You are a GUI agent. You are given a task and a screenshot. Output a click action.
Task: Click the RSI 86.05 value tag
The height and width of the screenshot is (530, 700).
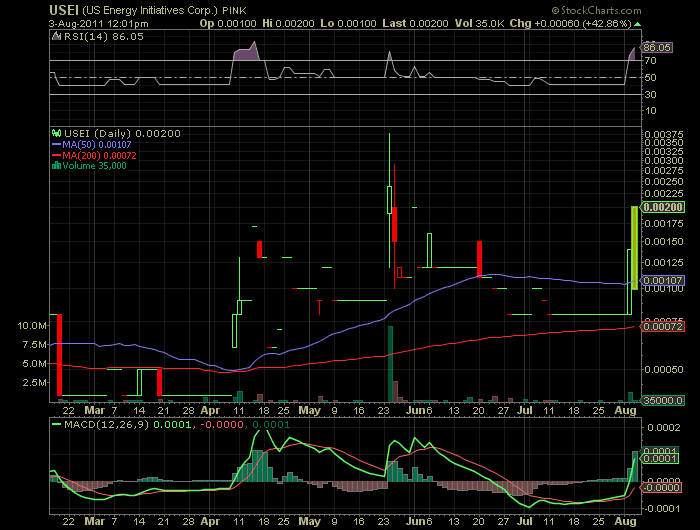click(657, 47)
